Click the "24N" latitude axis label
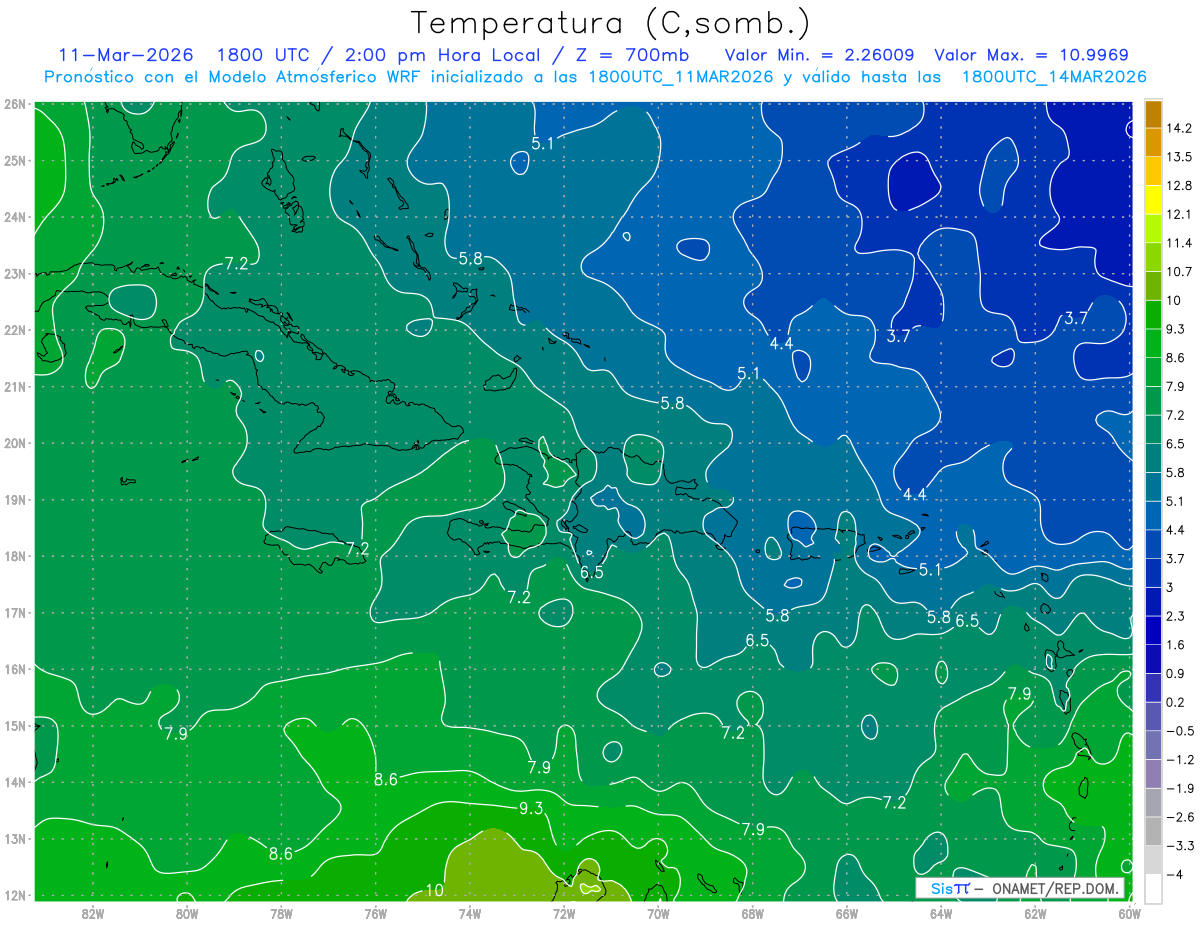 point(14,217)
